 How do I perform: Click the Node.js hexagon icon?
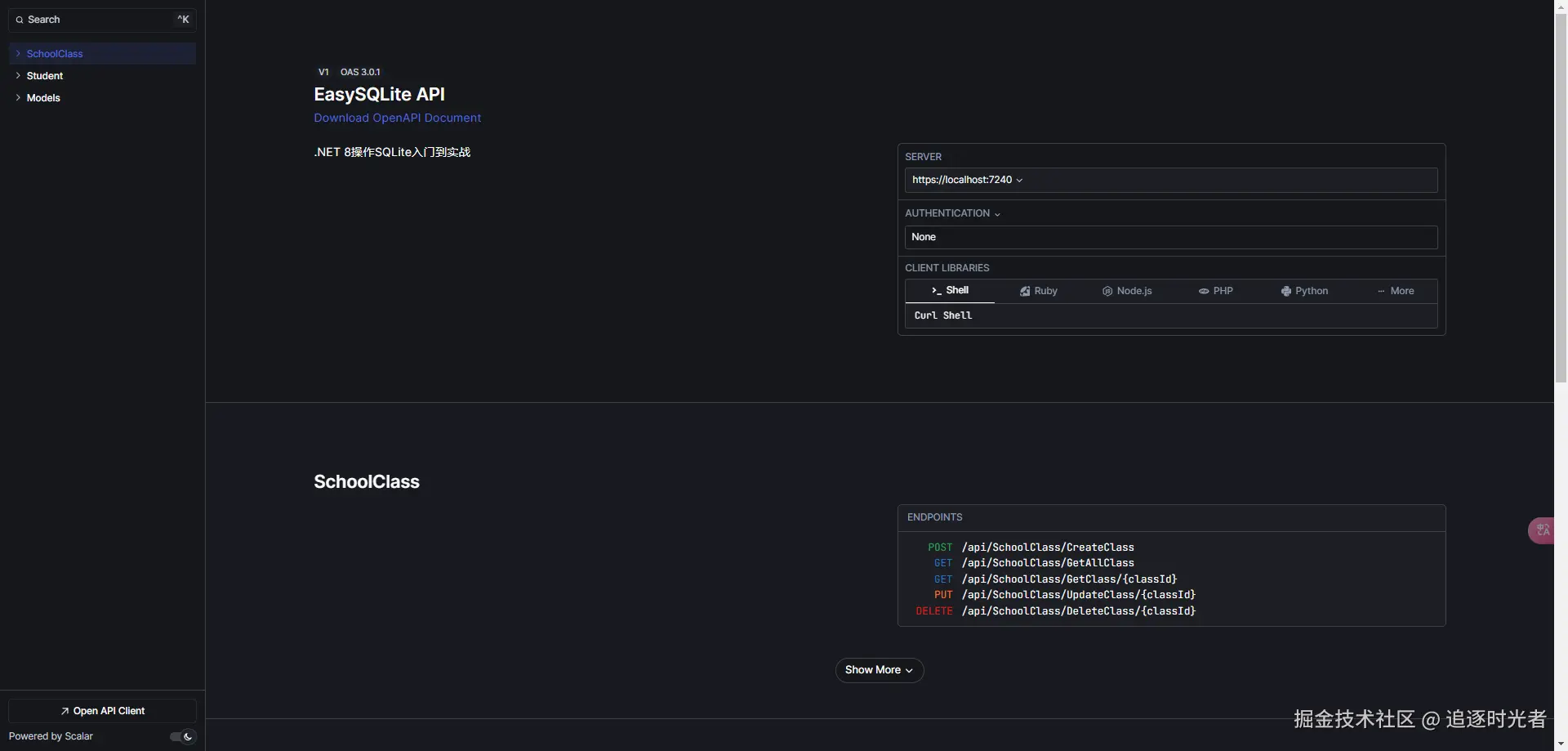click(x=1107, y=292)
